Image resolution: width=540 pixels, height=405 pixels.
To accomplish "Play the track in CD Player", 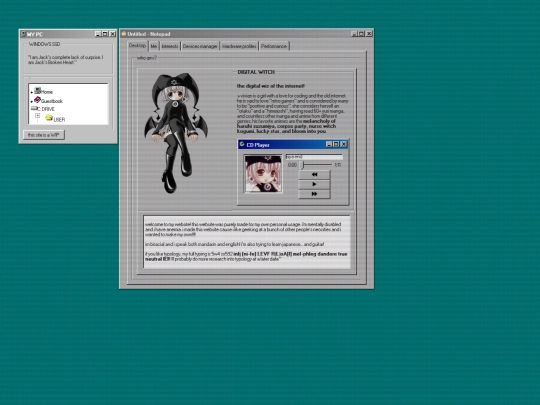I will pos(314,184).
